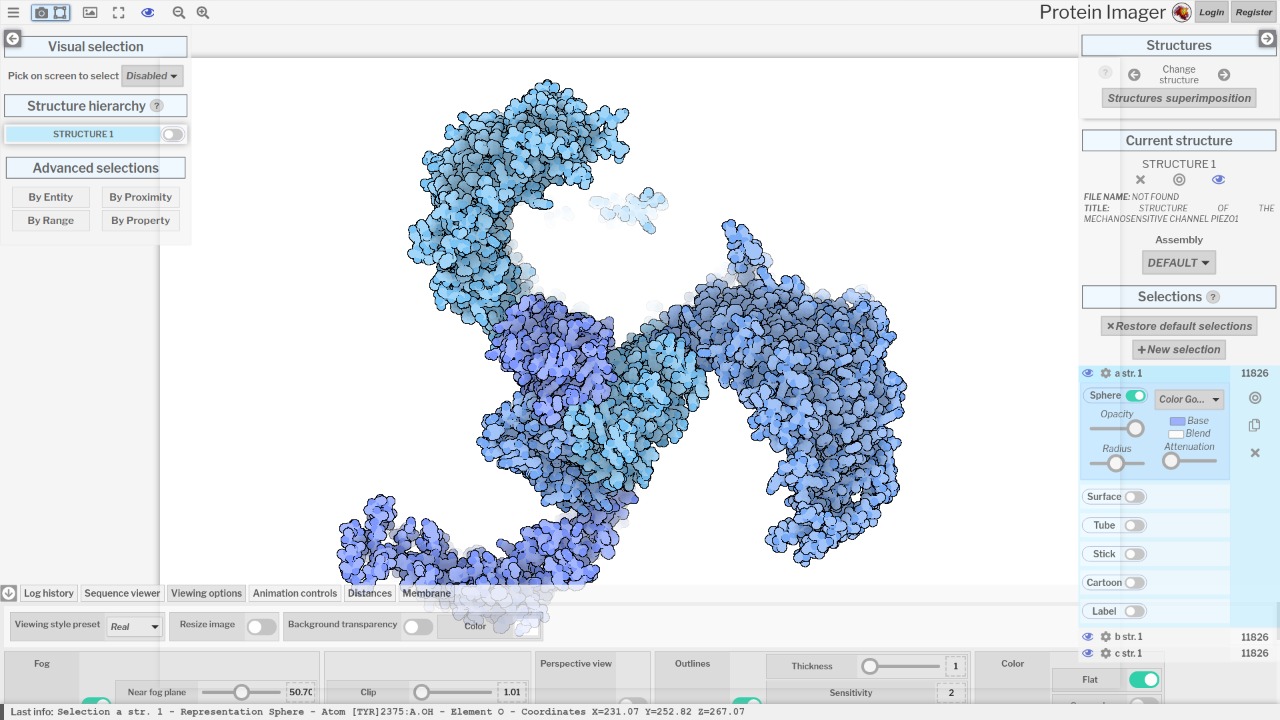Click the Base color swatch
The width and height of the screenshot is (1280, 720).
click(1177, 421)
